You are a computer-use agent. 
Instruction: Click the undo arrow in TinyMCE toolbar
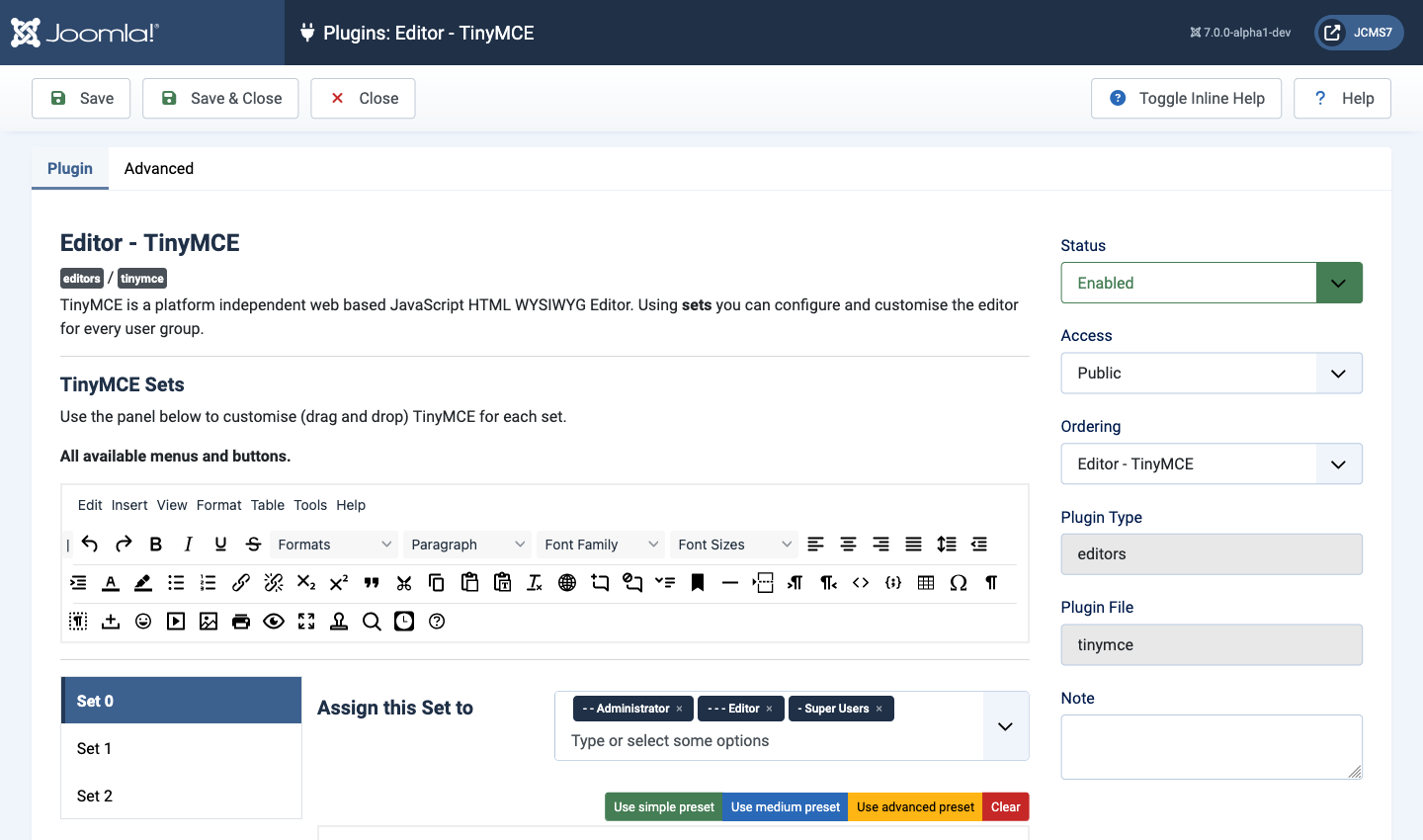click(x=90, y=544)
